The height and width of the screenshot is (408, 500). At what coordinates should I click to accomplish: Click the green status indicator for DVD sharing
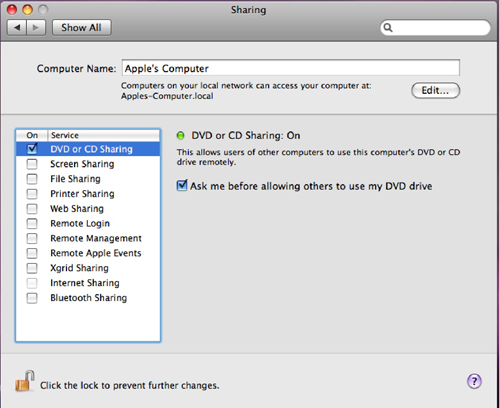coord(180,135)
